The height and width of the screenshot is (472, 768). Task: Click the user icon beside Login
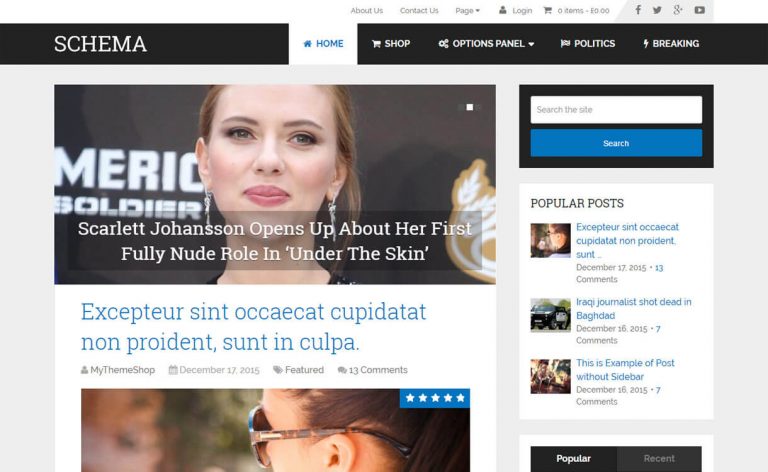tap(502, 11)
